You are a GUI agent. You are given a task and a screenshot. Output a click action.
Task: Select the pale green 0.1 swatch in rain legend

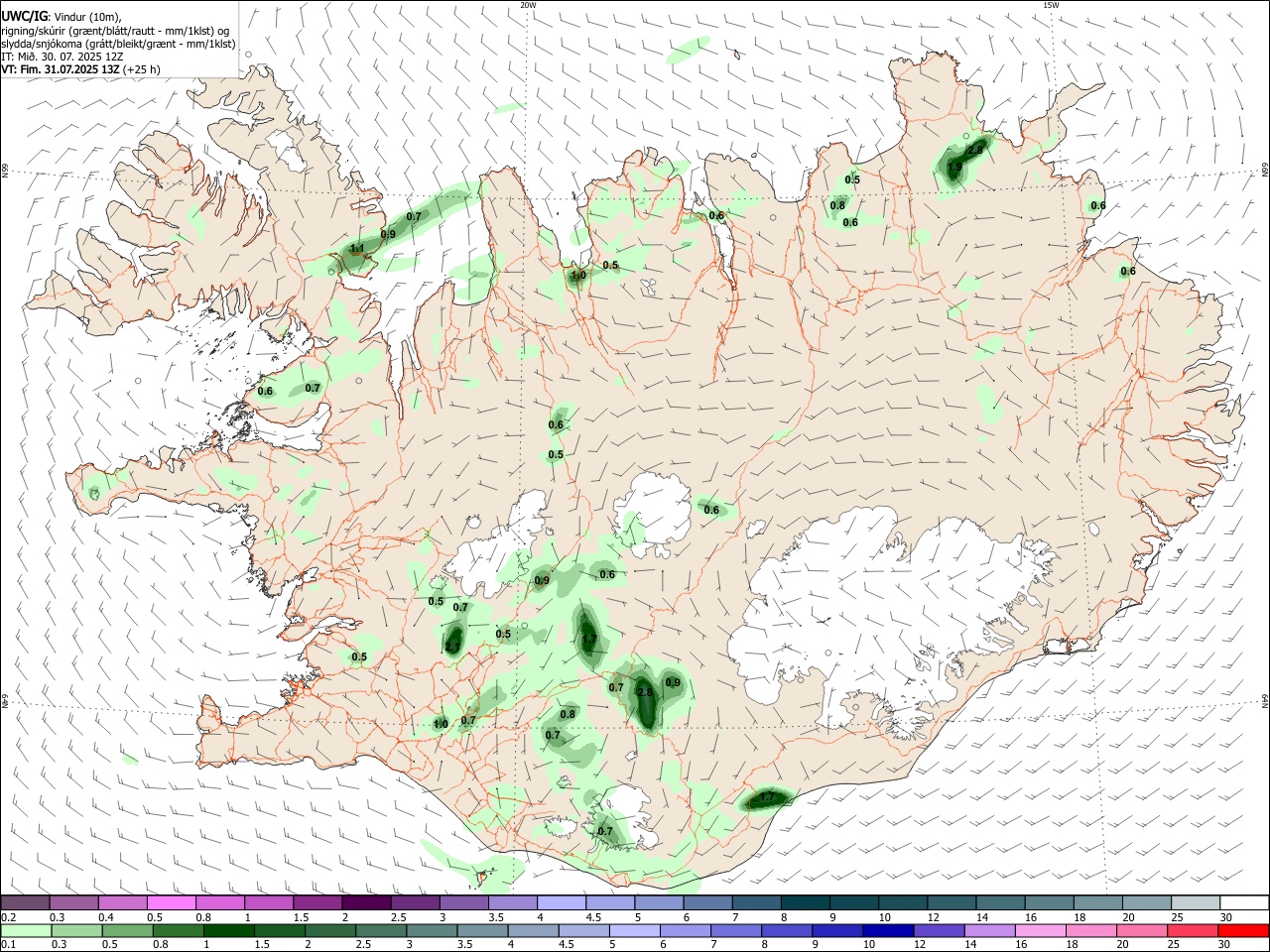click(26, 930)
